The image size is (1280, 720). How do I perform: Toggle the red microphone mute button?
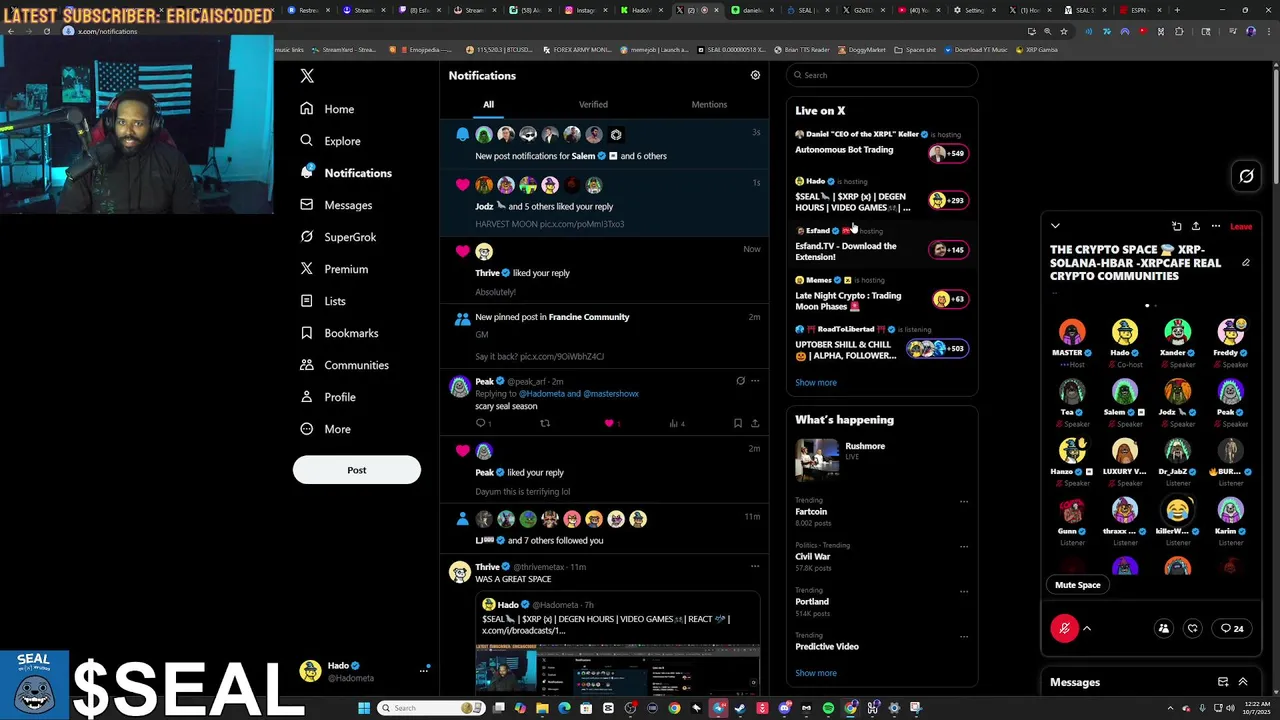[1064, 628]
